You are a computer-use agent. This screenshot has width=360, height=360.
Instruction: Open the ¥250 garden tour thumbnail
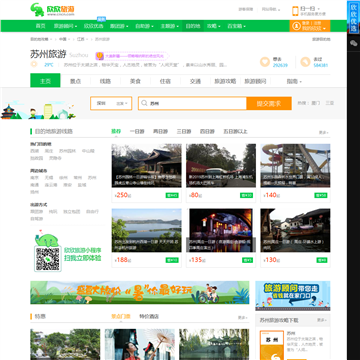(x=147, y=166)
